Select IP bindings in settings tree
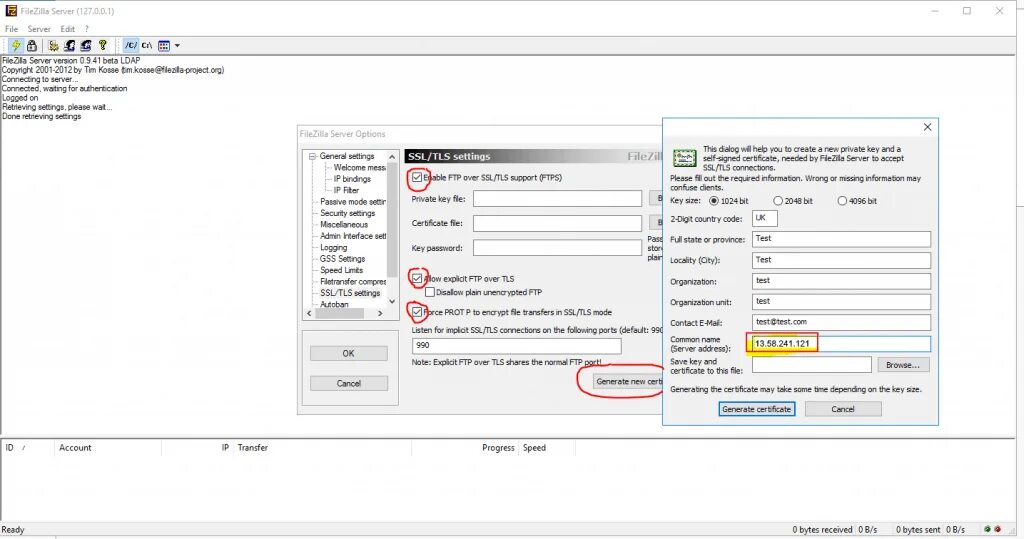Viewport: 1024px width, 539px height. point(352,178)
